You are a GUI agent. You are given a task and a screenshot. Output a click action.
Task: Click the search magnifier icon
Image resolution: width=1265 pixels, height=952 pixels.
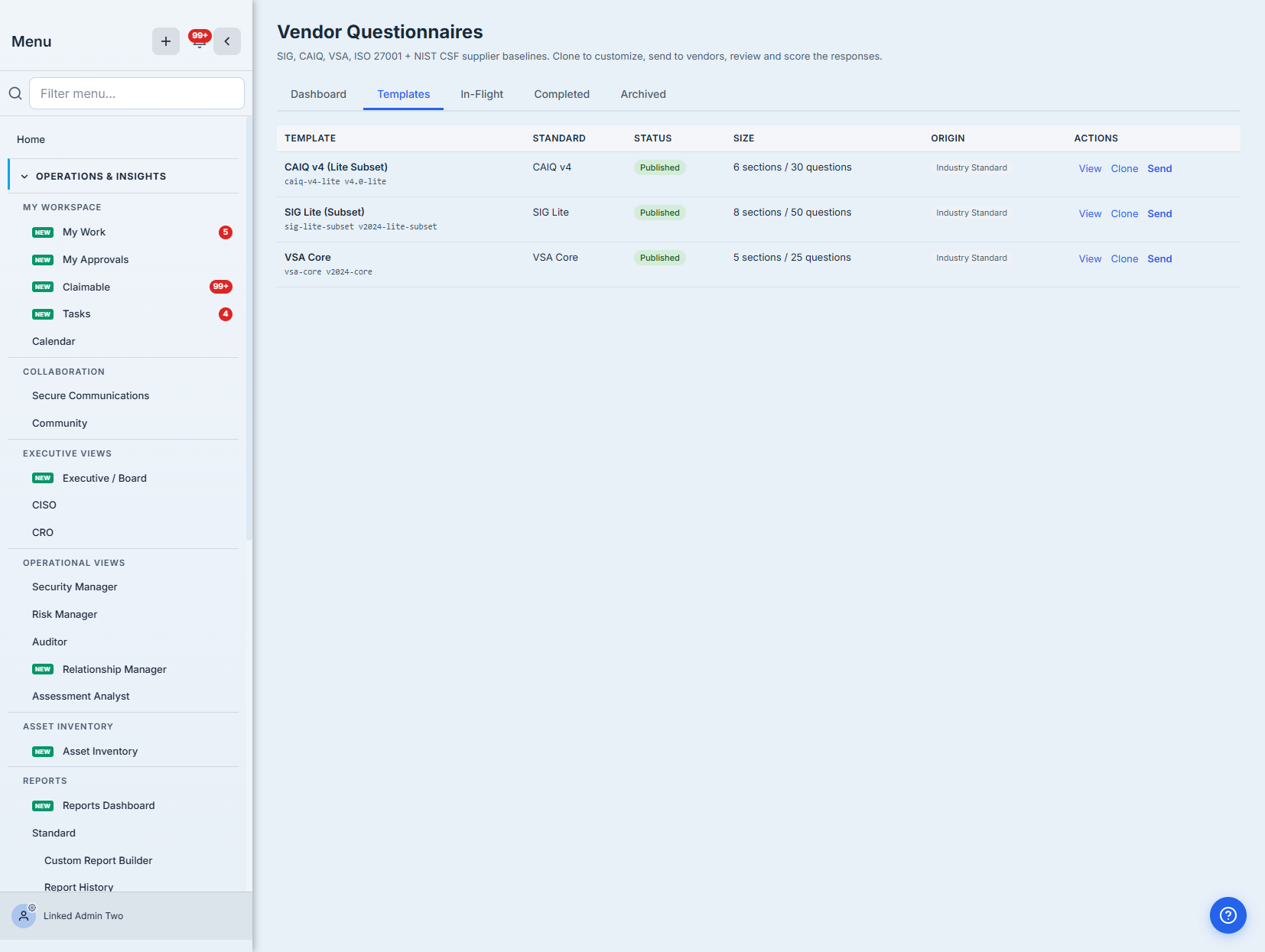[x=15, y=93]
